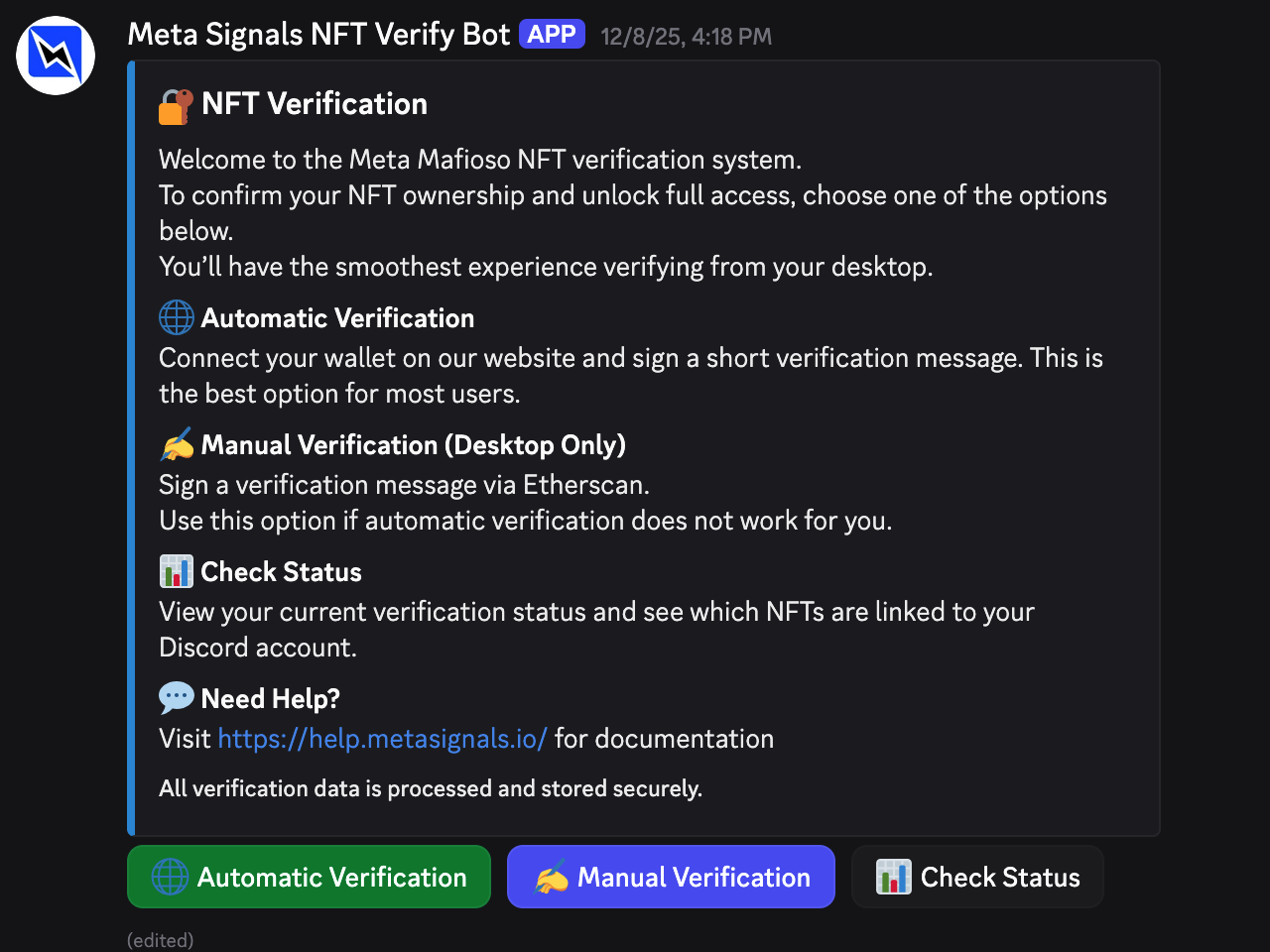
Task: Click the speech bubble emoji beside Need Help?
Action: [x=177, y=698]
